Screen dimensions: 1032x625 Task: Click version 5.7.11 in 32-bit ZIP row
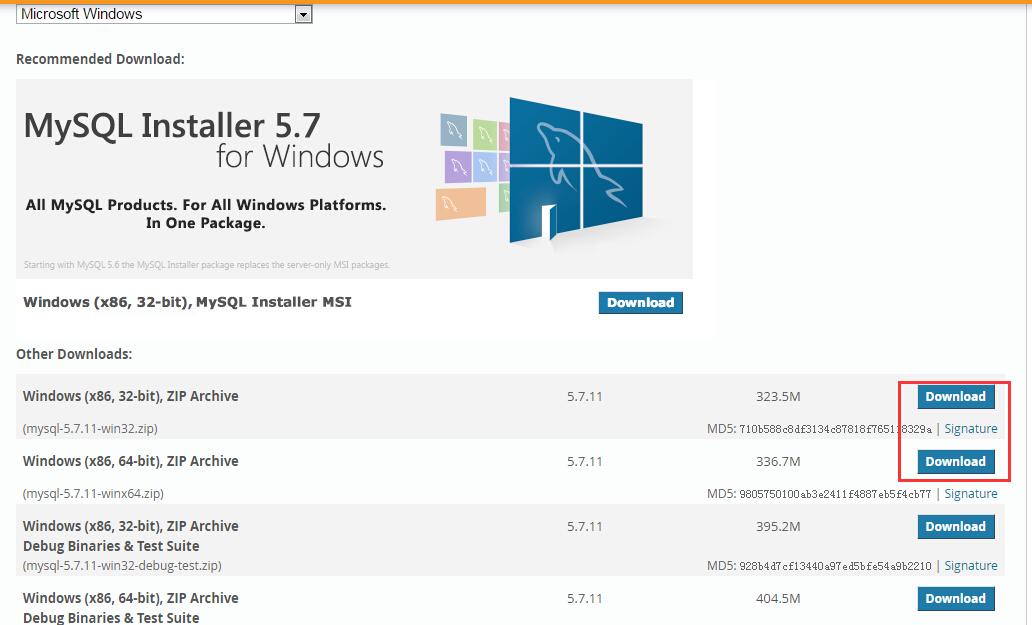pos(584,397)
